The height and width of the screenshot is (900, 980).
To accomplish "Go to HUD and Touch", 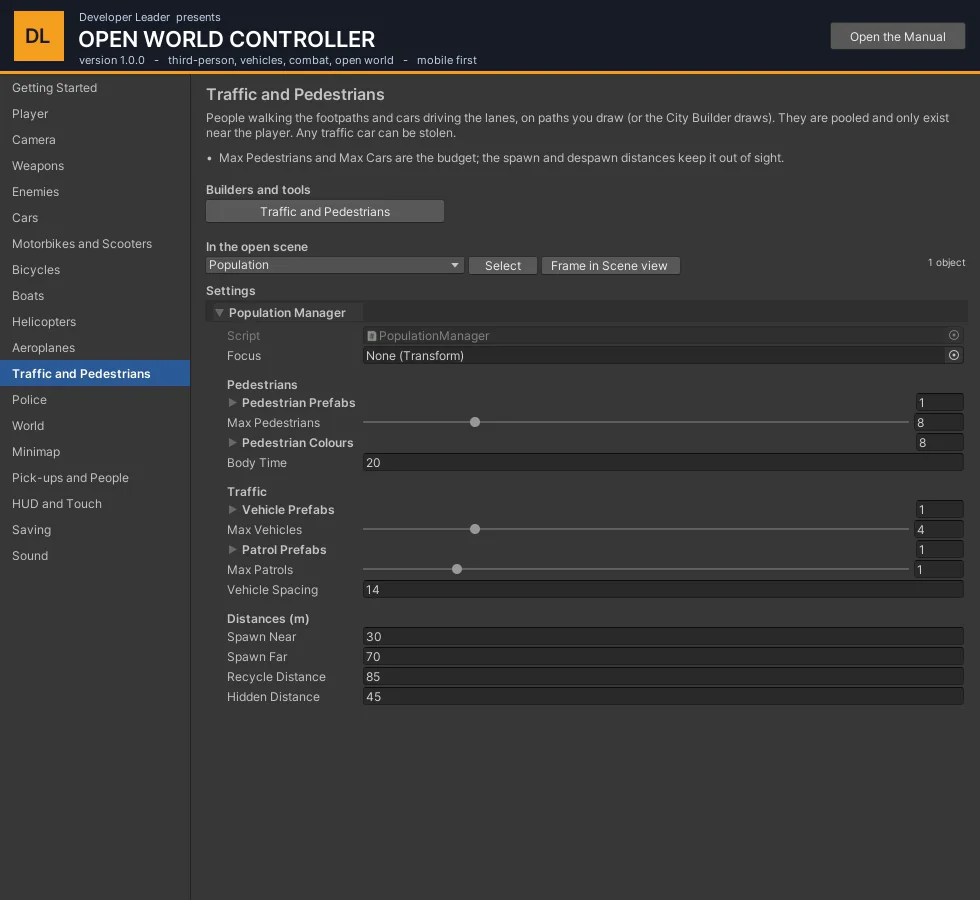I will [95, 504].
